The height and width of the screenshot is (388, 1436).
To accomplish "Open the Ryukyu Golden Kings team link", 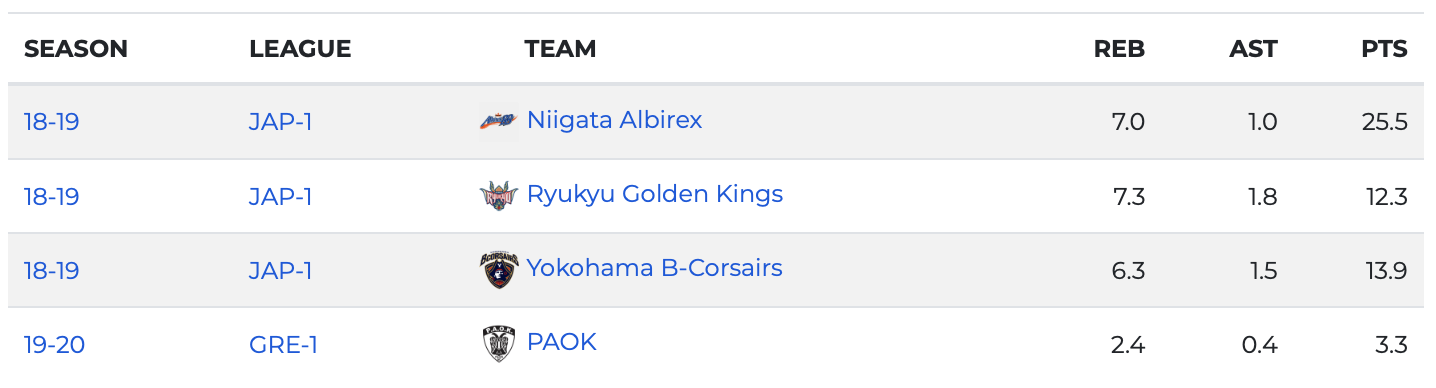I will 655,194.
